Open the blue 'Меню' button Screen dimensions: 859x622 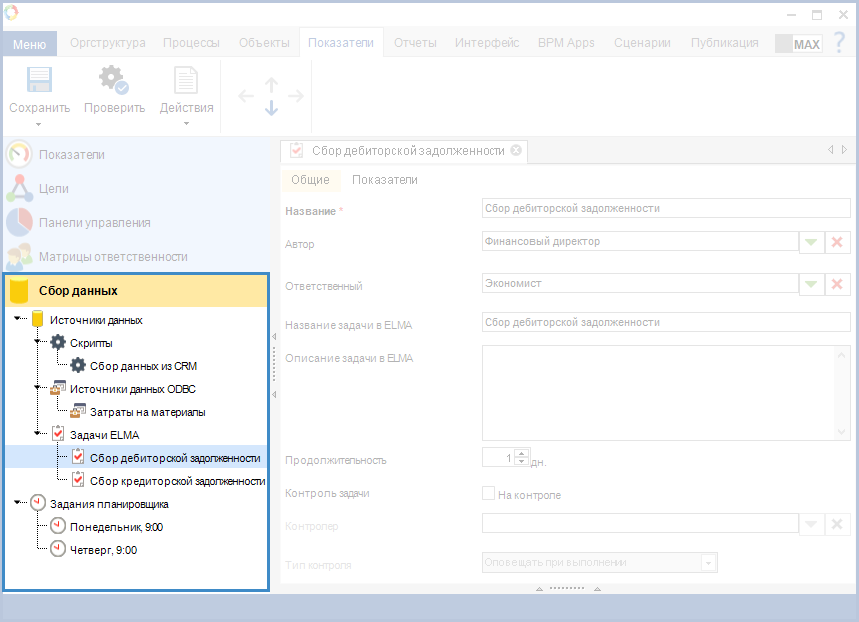[30, 44]
